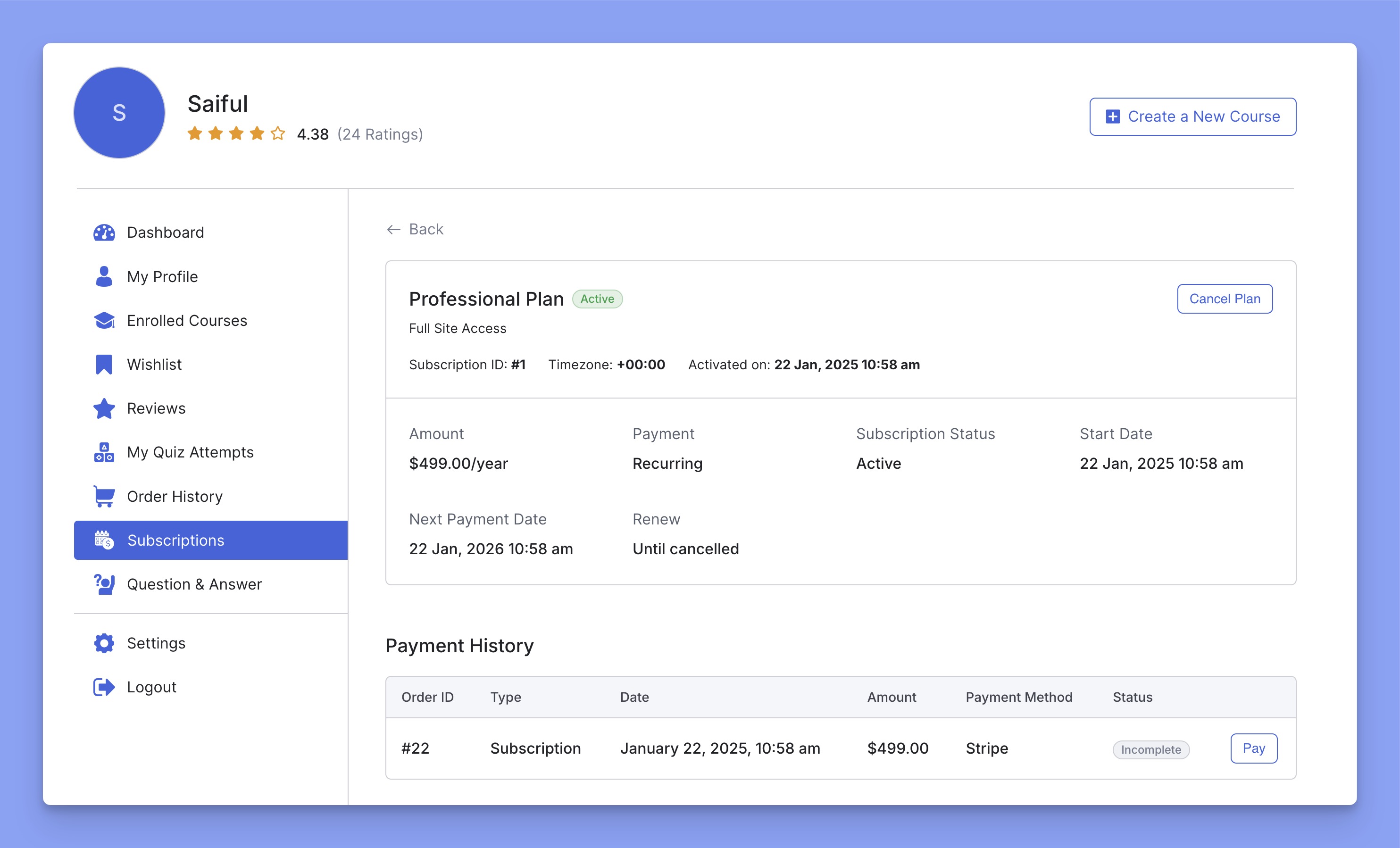The height and width of the screenshot is (848, 1400).
Task: Click the Pay button for order #22
Action: pyautogui.click(x=1253, y=748)
